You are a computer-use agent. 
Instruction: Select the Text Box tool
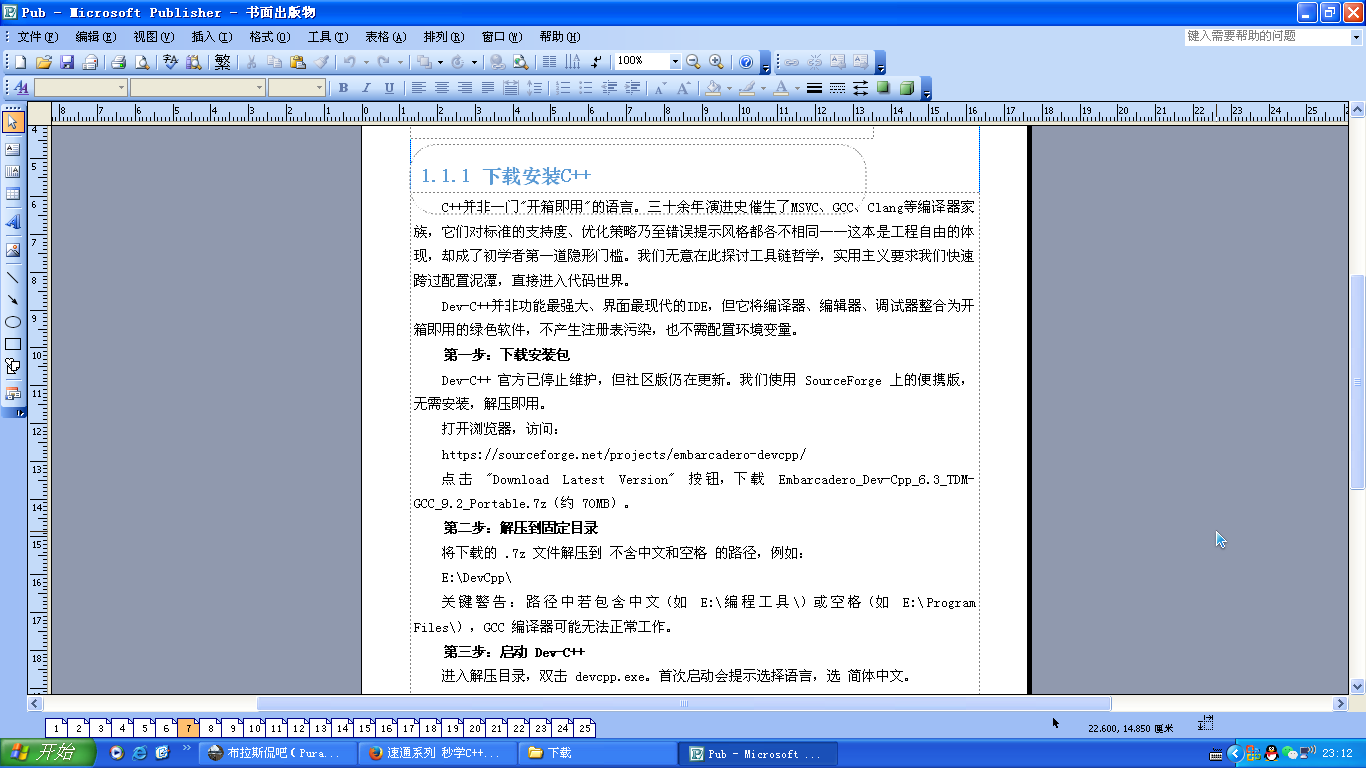tap(13, 149)
